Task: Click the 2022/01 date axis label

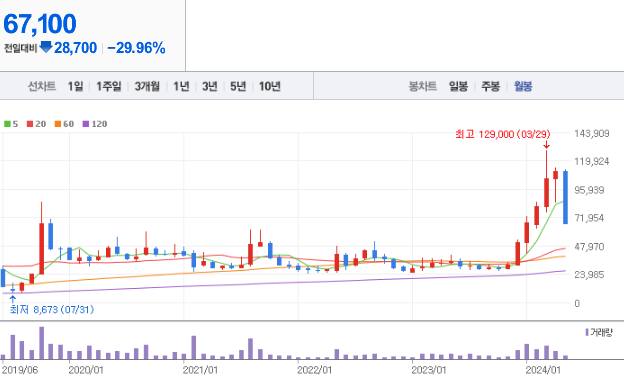Action: (x=314, y=370)
